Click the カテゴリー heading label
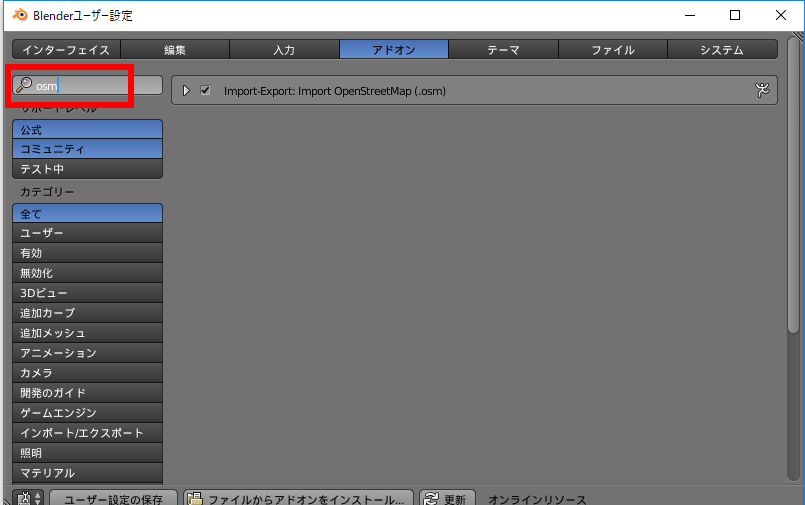The width and height of the screenshot is (805, 505). click(47, 192)
